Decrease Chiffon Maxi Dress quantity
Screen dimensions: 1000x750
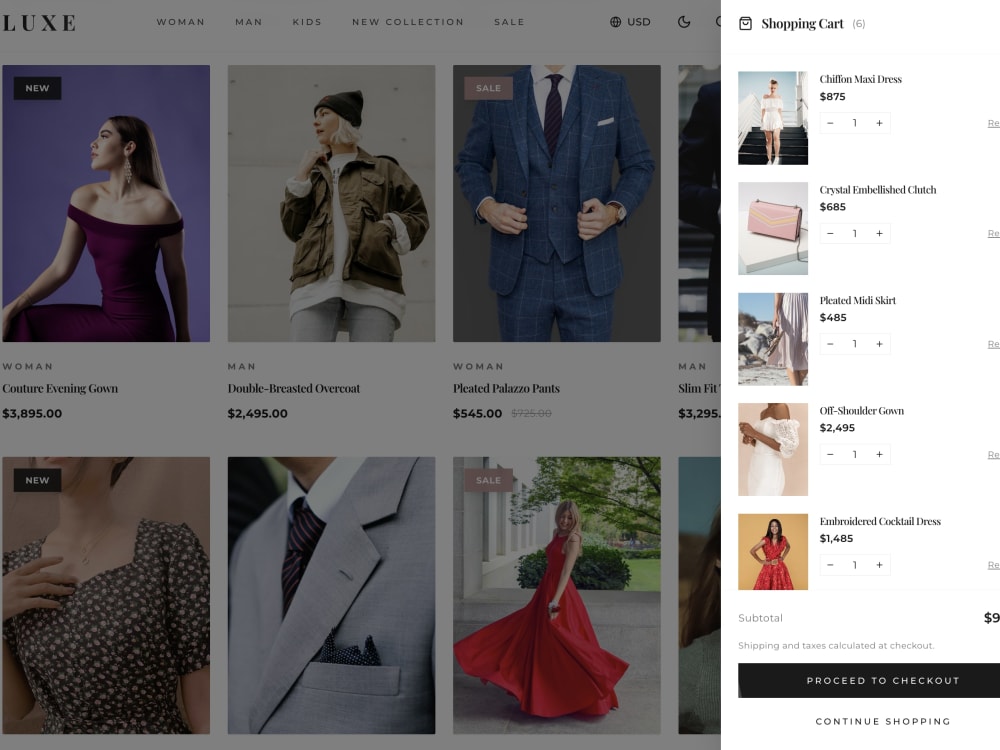coord(830,123)
